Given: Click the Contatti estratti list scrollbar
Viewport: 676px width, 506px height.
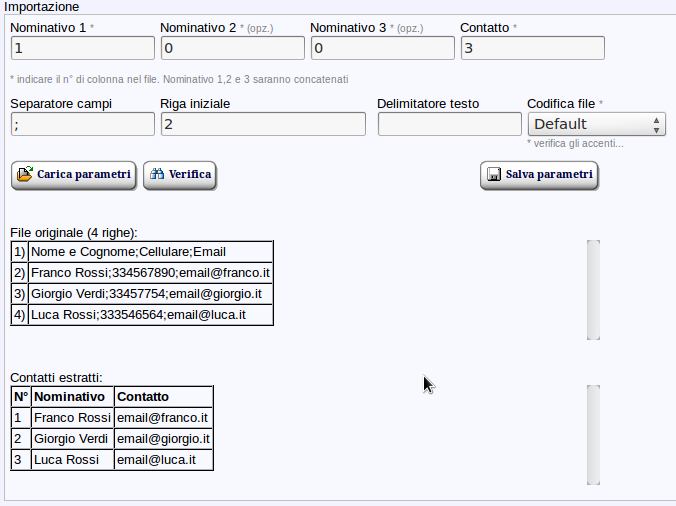Looking at the screenshot, I should (593, 434).
